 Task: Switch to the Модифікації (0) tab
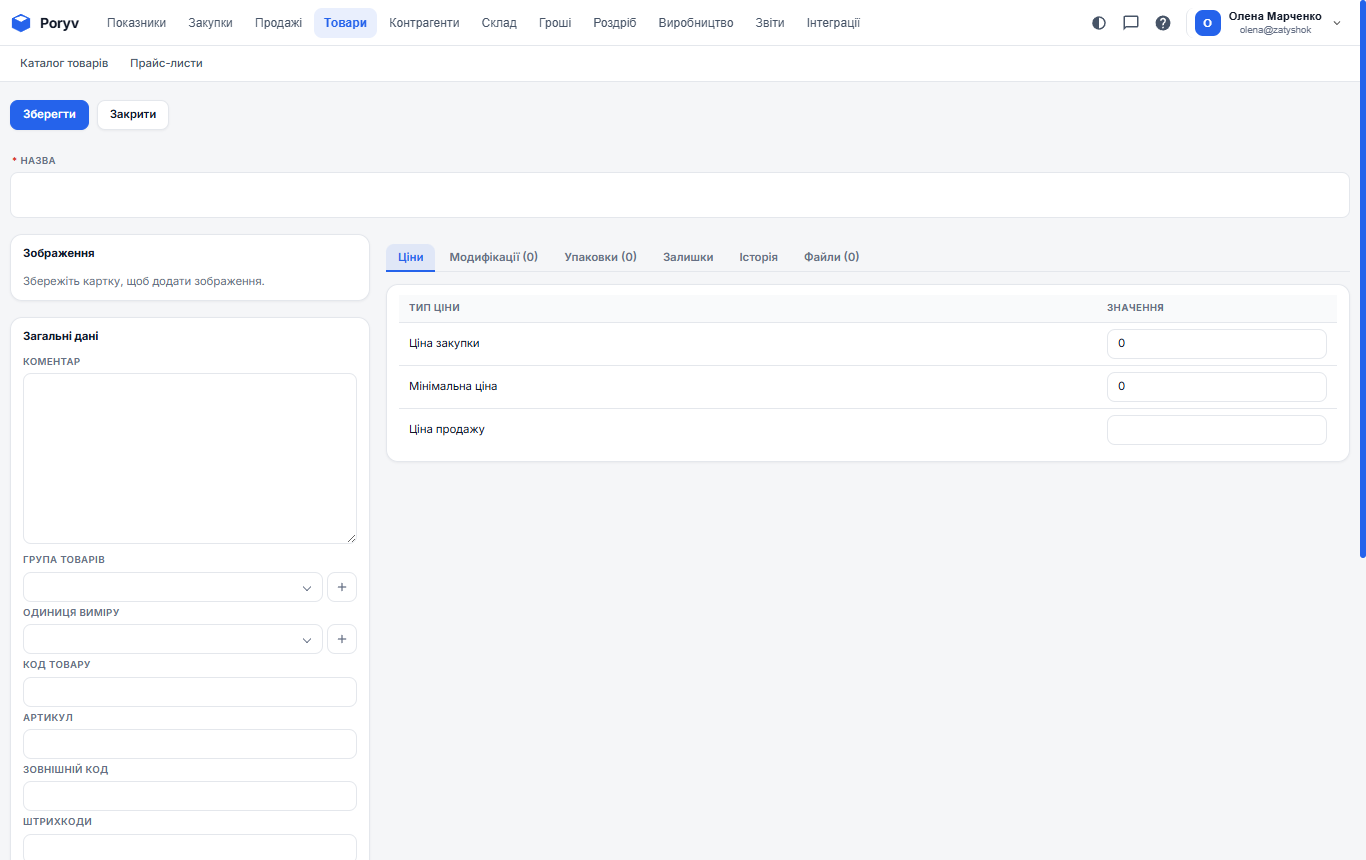pos(494,257)
